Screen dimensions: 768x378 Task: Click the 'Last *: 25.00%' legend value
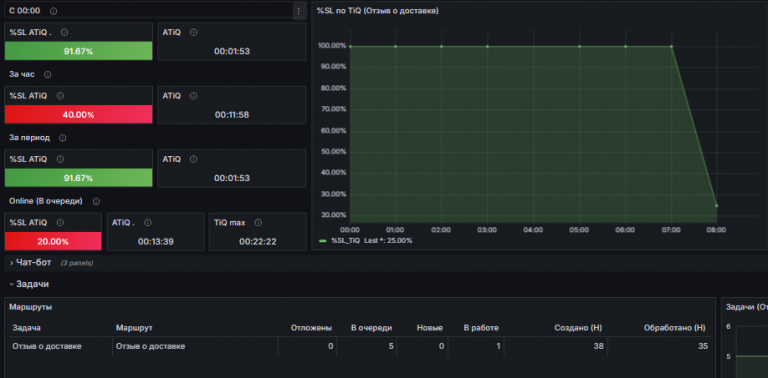[x=388, y=241]
